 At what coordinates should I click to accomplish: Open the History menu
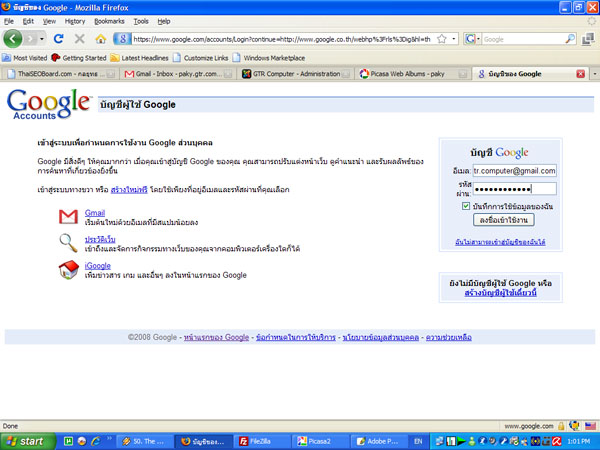(75, 21)
